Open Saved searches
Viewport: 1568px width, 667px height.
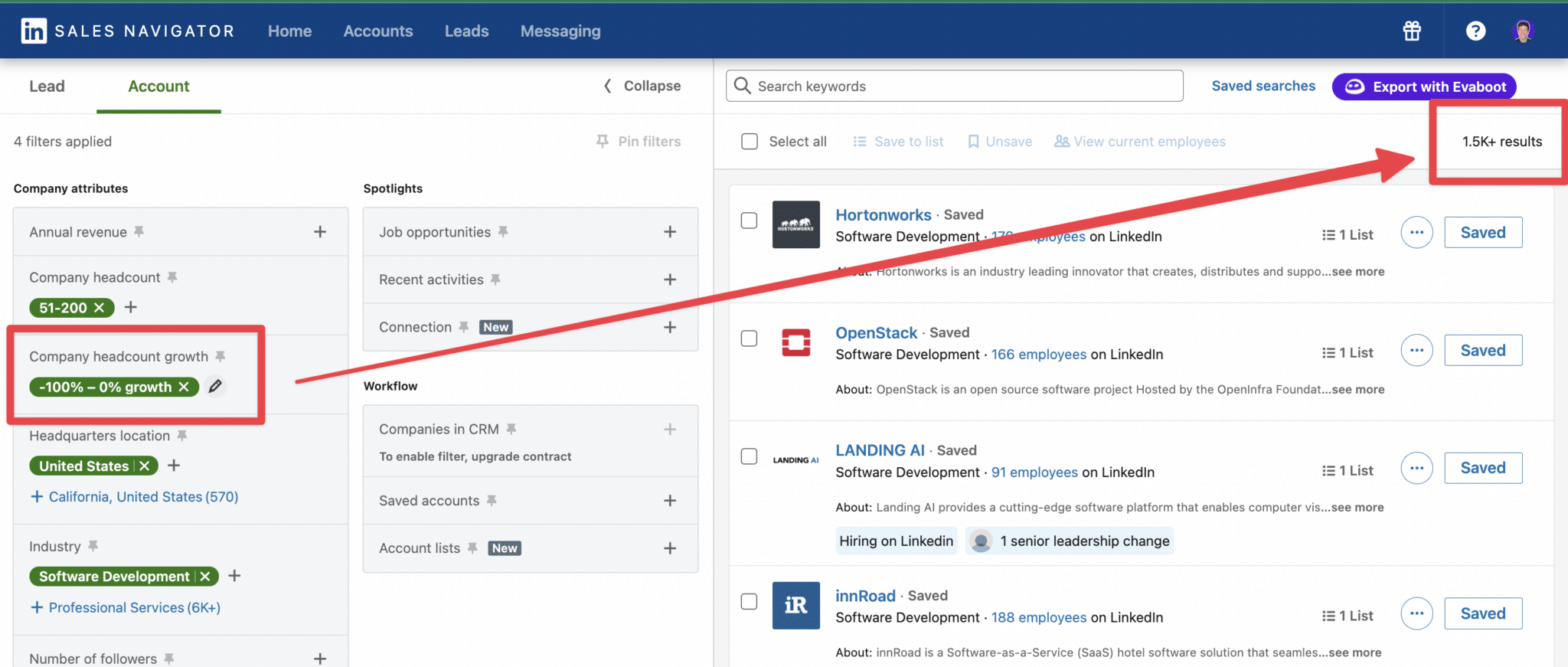coord(1263,86)
